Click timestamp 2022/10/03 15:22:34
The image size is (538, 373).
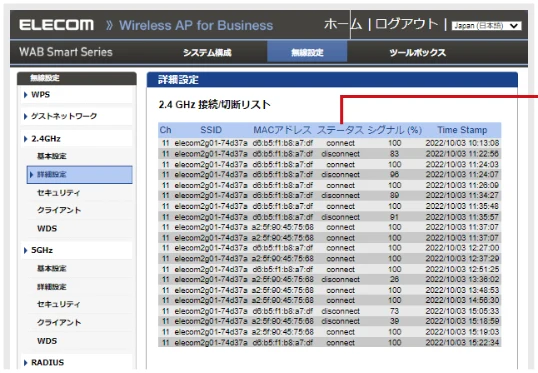click(462, 342)
